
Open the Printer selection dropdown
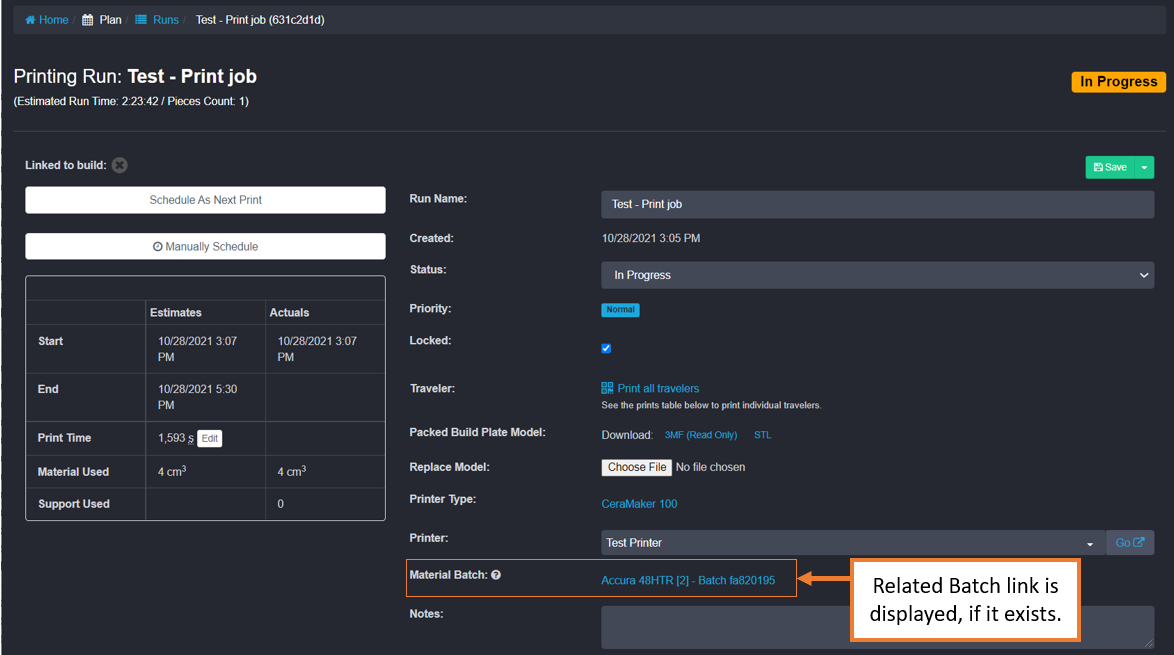(852, 543)
